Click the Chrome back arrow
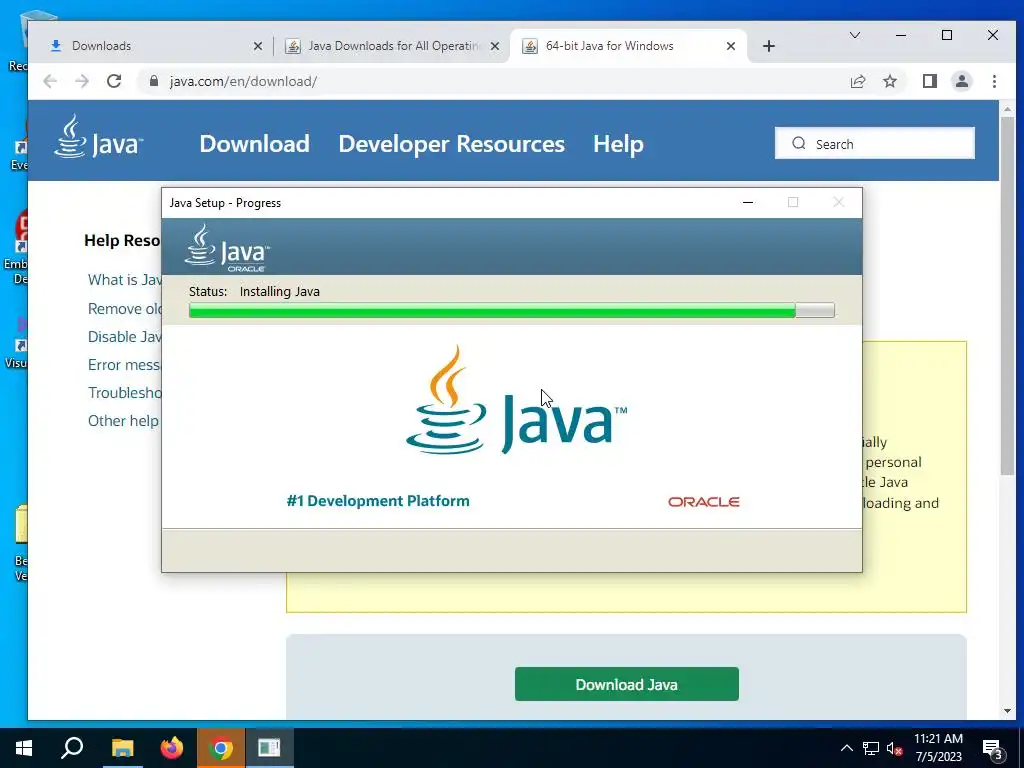 (x=50, y=81)
